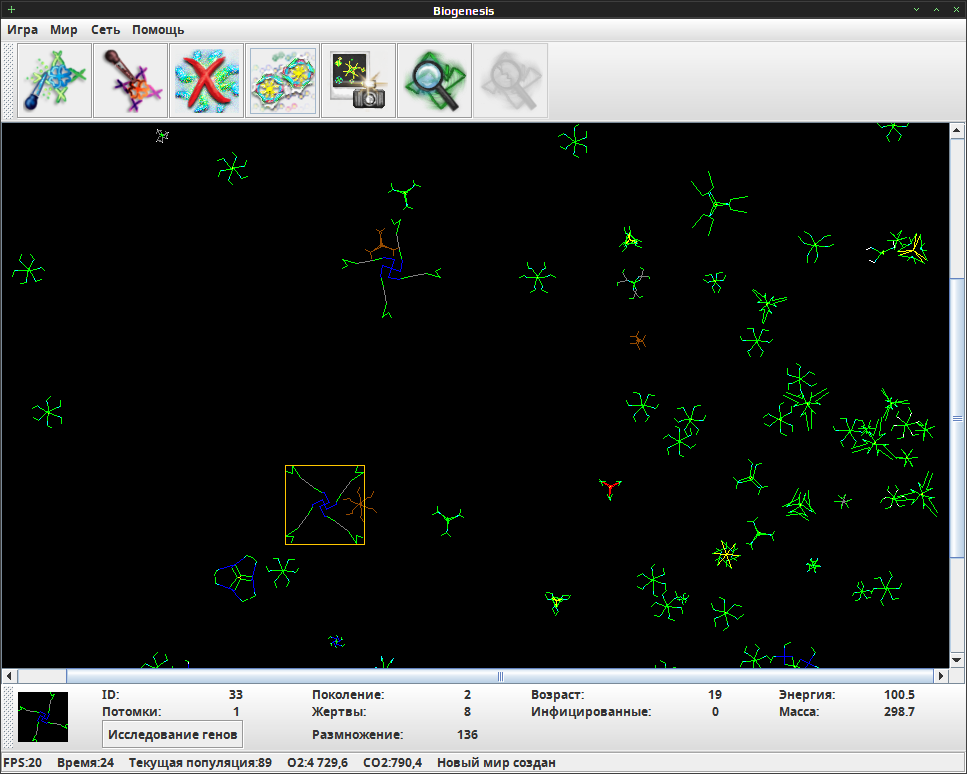Screen dimensions: 967x774
Task: Select the red three-armed organism
Action: coord(610,489)
